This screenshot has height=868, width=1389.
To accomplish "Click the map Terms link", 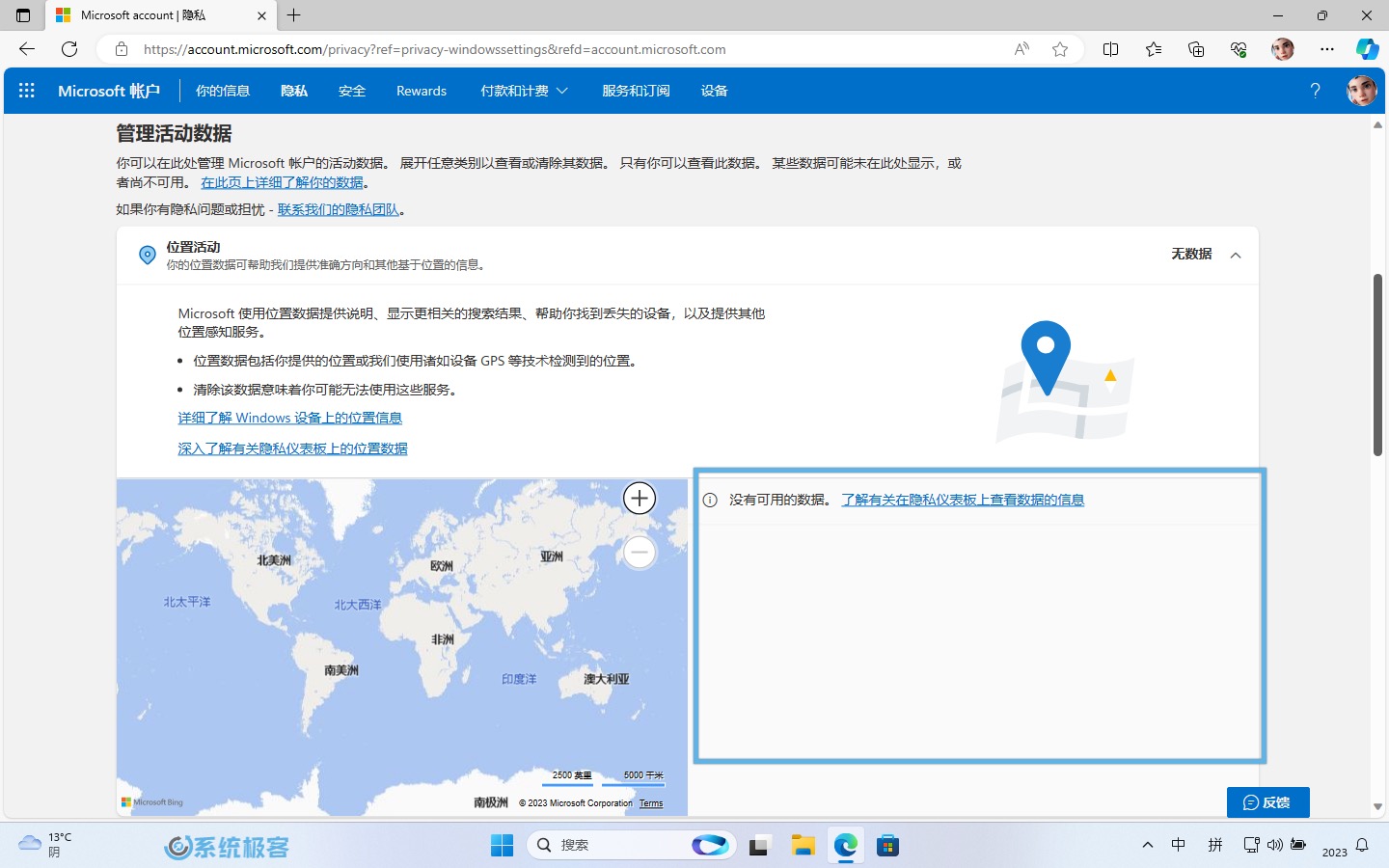I will click(651, 803).
